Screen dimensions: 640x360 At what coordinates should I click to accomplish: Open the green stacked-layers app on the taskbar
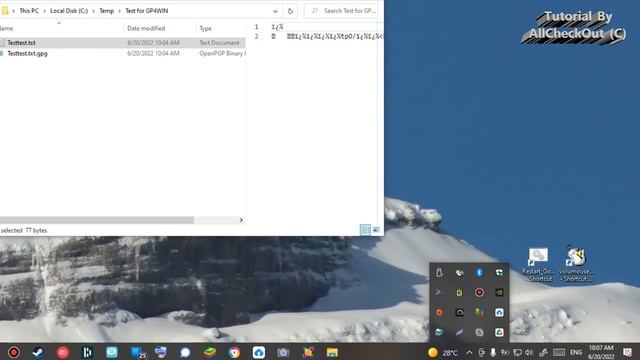point(209,352)
